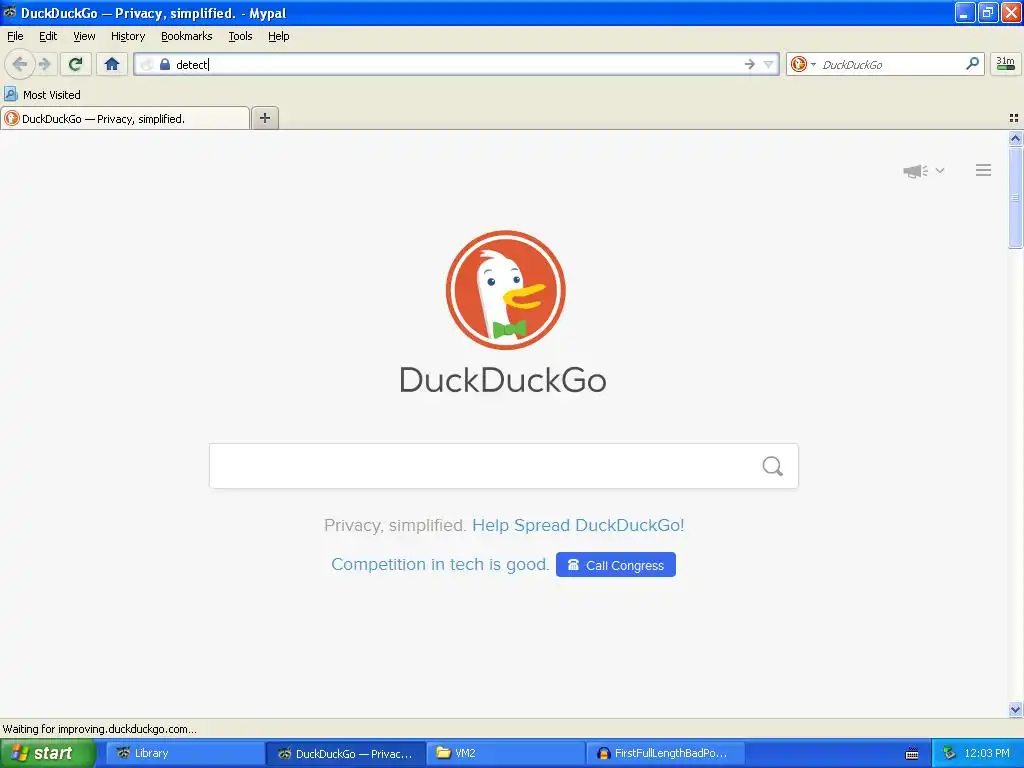Follow the Help Spread DuckDuckGo! link
The width and height of the screenshot is (1024, 768).
[x=578, y=525]
